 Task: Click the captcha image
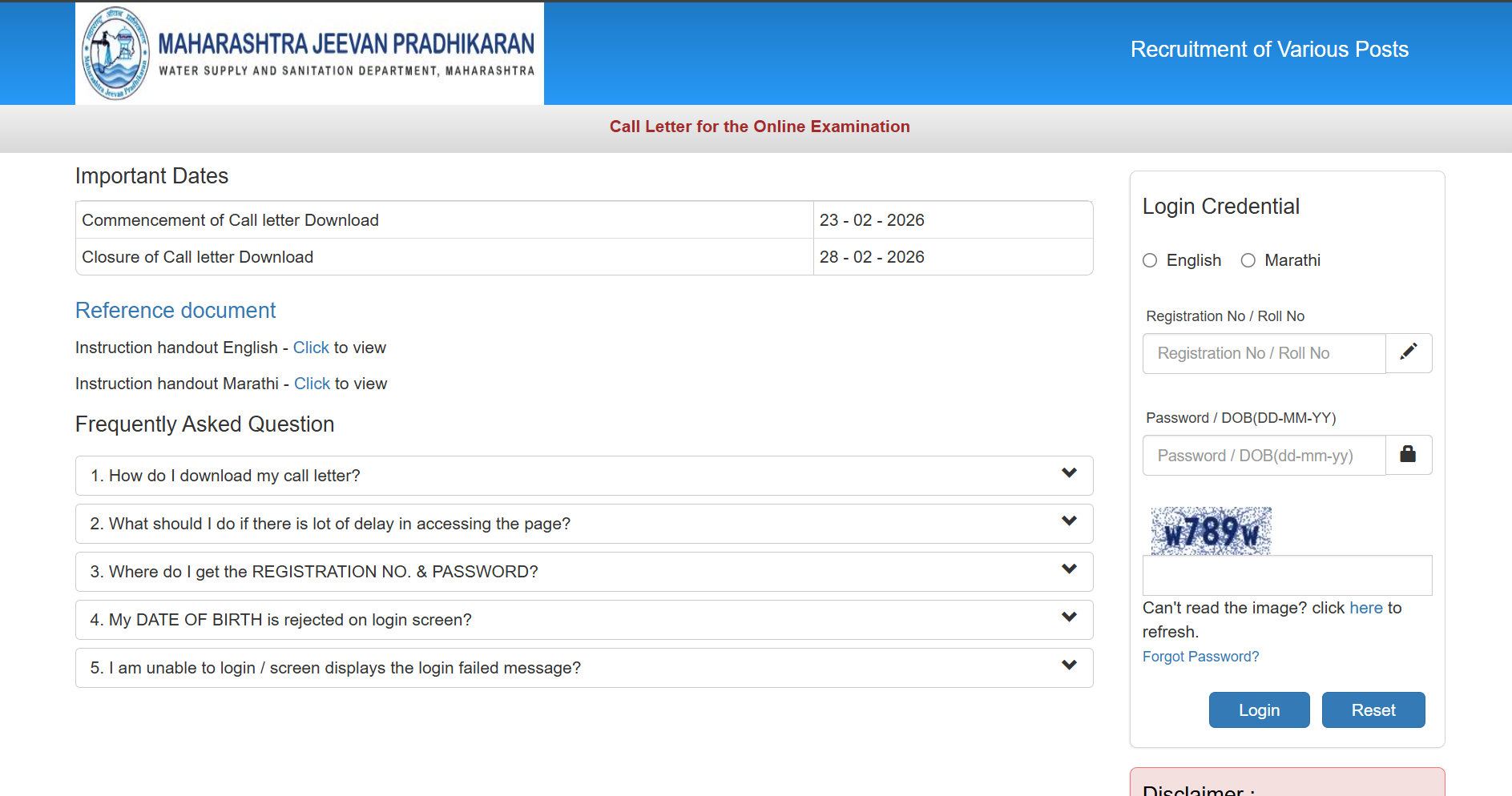(1211, 531)
